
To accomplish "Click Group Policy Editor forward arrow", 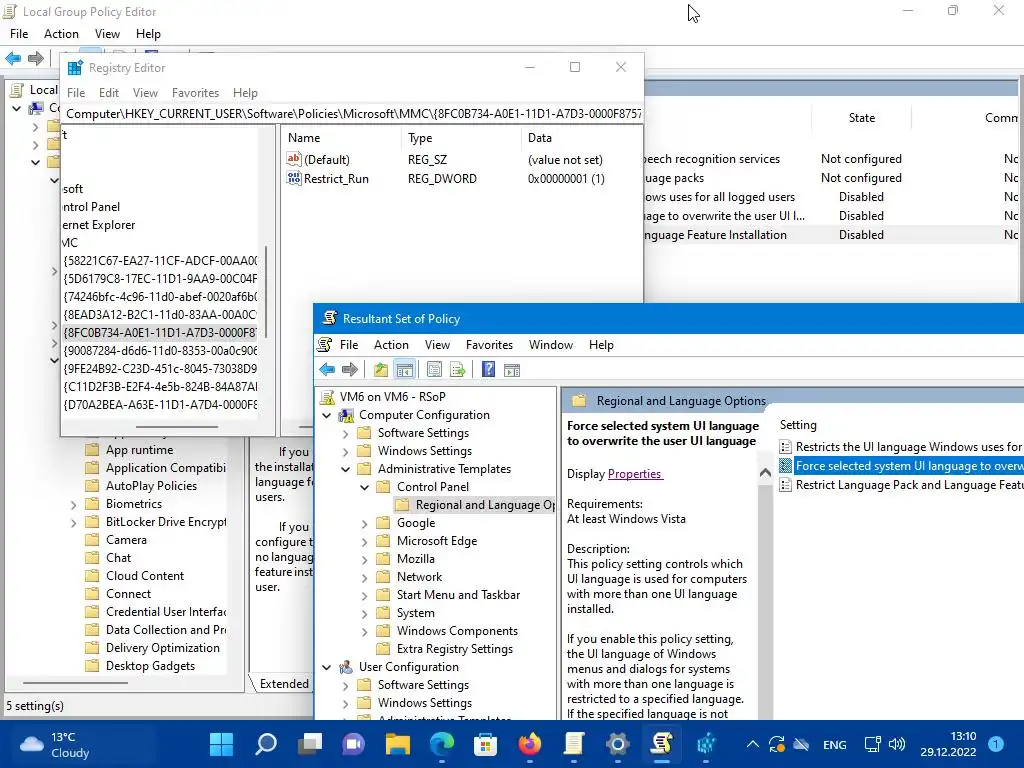I will pyautogui.click(x=36, y=58).
